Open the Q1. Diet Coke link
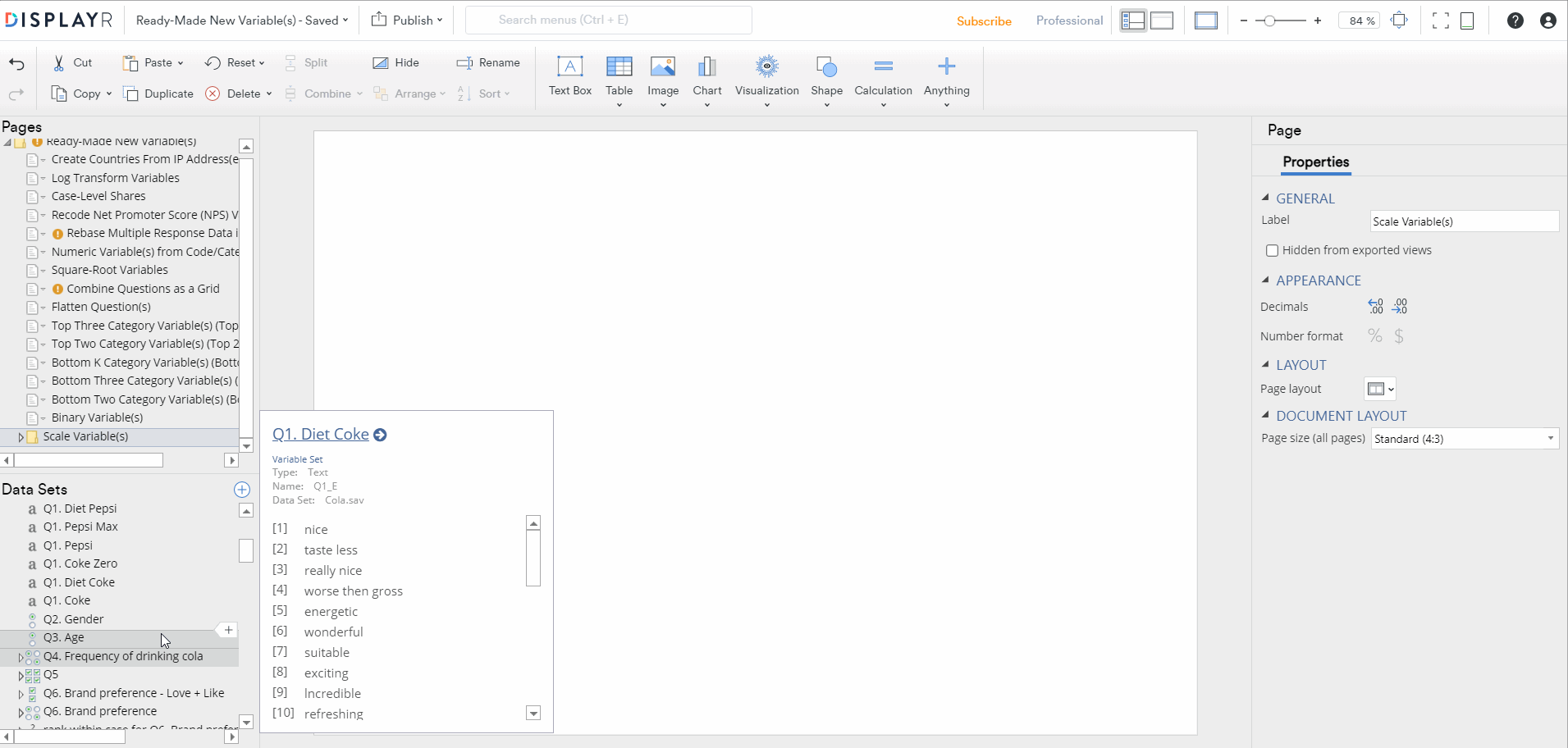This screenshot has width=1568, height=748. click(x=321, y=434)
